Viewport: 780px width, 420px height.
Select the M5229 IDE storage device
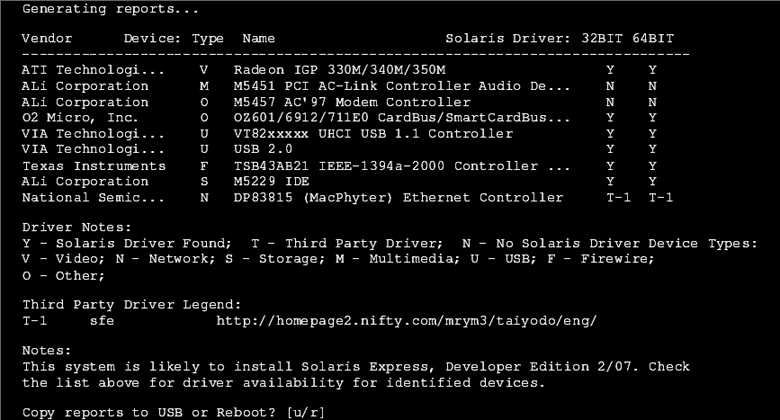(272, 182)
